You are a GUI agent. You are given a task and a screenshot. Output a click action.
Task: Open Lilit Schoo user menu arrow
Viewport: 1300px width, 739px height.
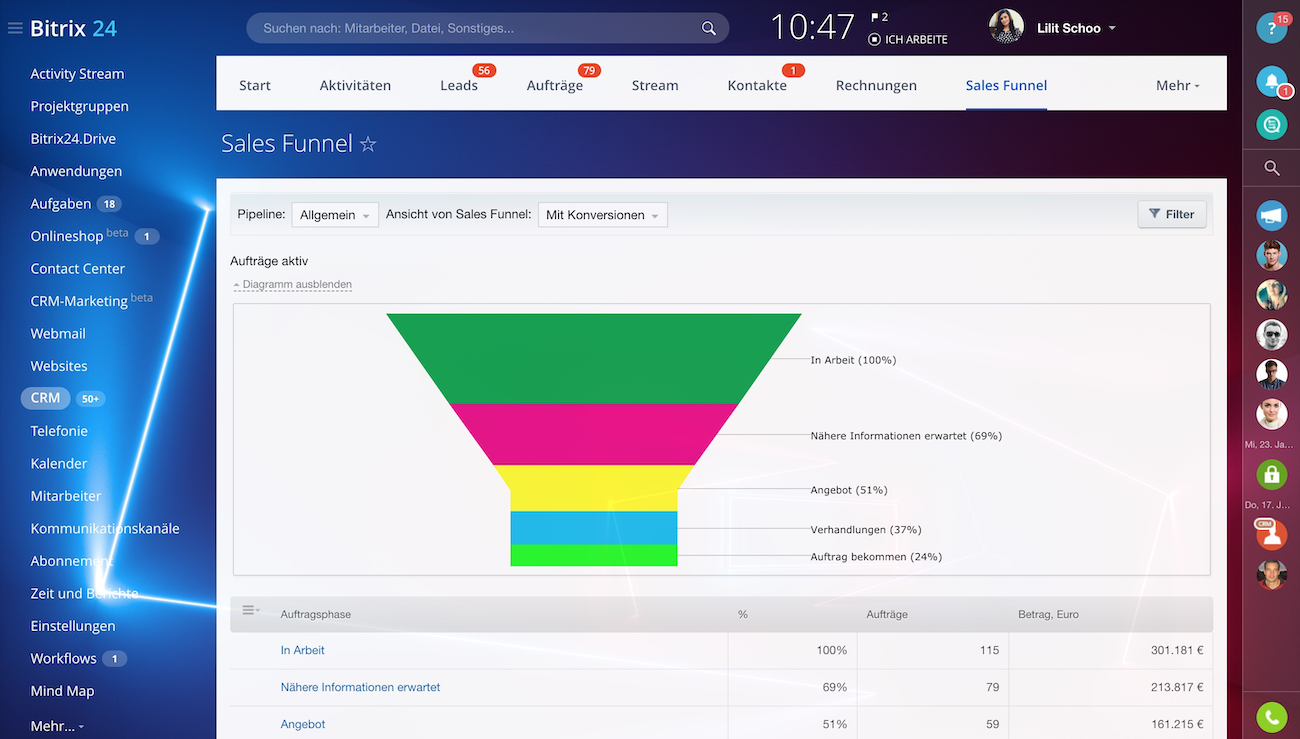(x=1112, y=29)
